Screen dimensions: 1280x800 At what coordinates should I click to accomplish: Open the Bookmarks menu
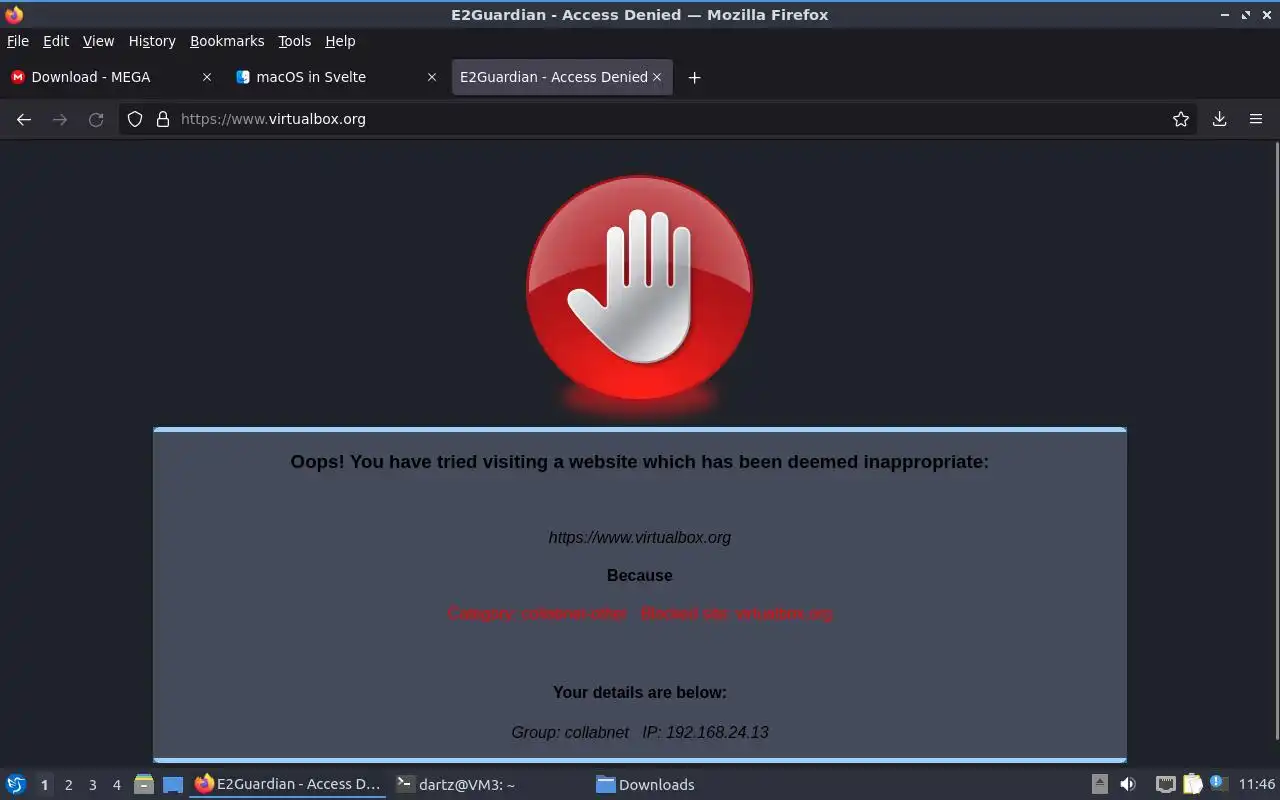point(227,41)
